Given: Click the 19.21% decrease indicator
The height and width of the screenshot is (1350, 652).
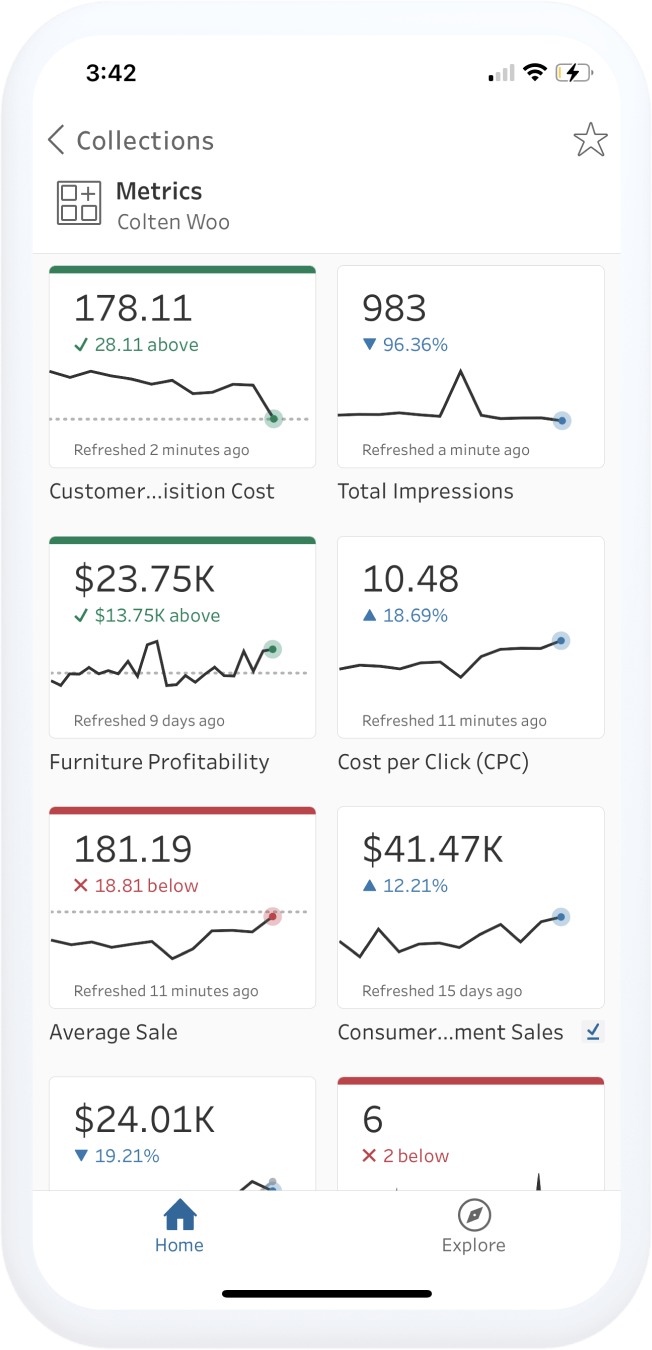Looking at the screenshot, I should pyautogui.click(x=117, y=1156).
